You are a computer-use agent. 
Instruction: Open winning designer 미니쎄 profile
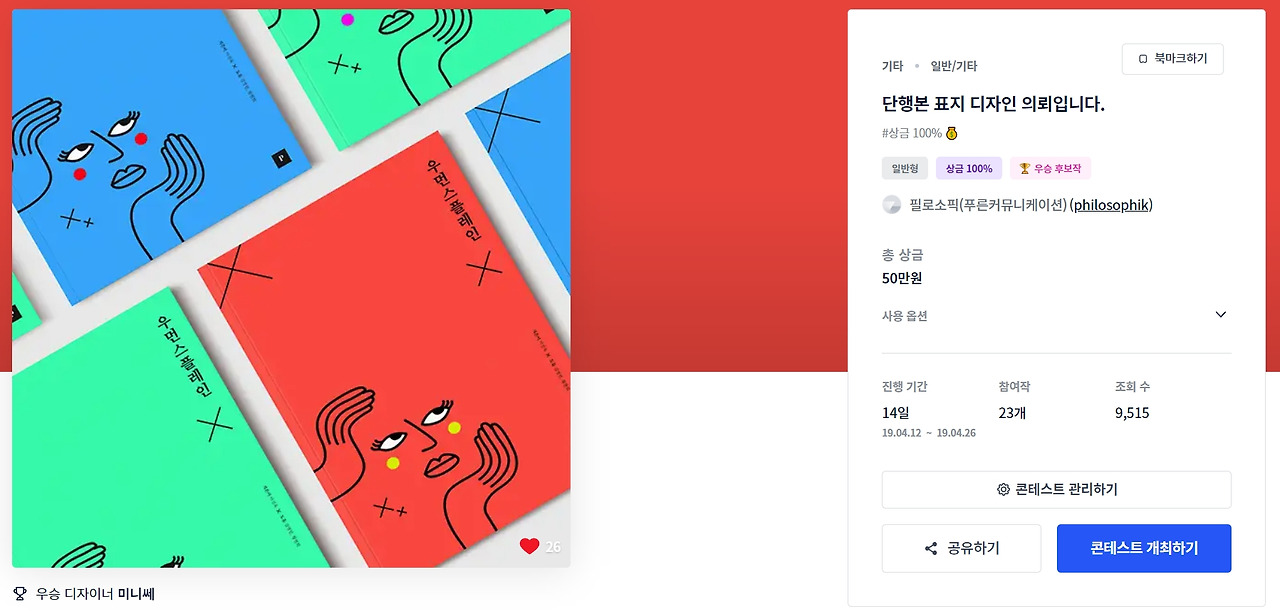click(x=136, y=593)
